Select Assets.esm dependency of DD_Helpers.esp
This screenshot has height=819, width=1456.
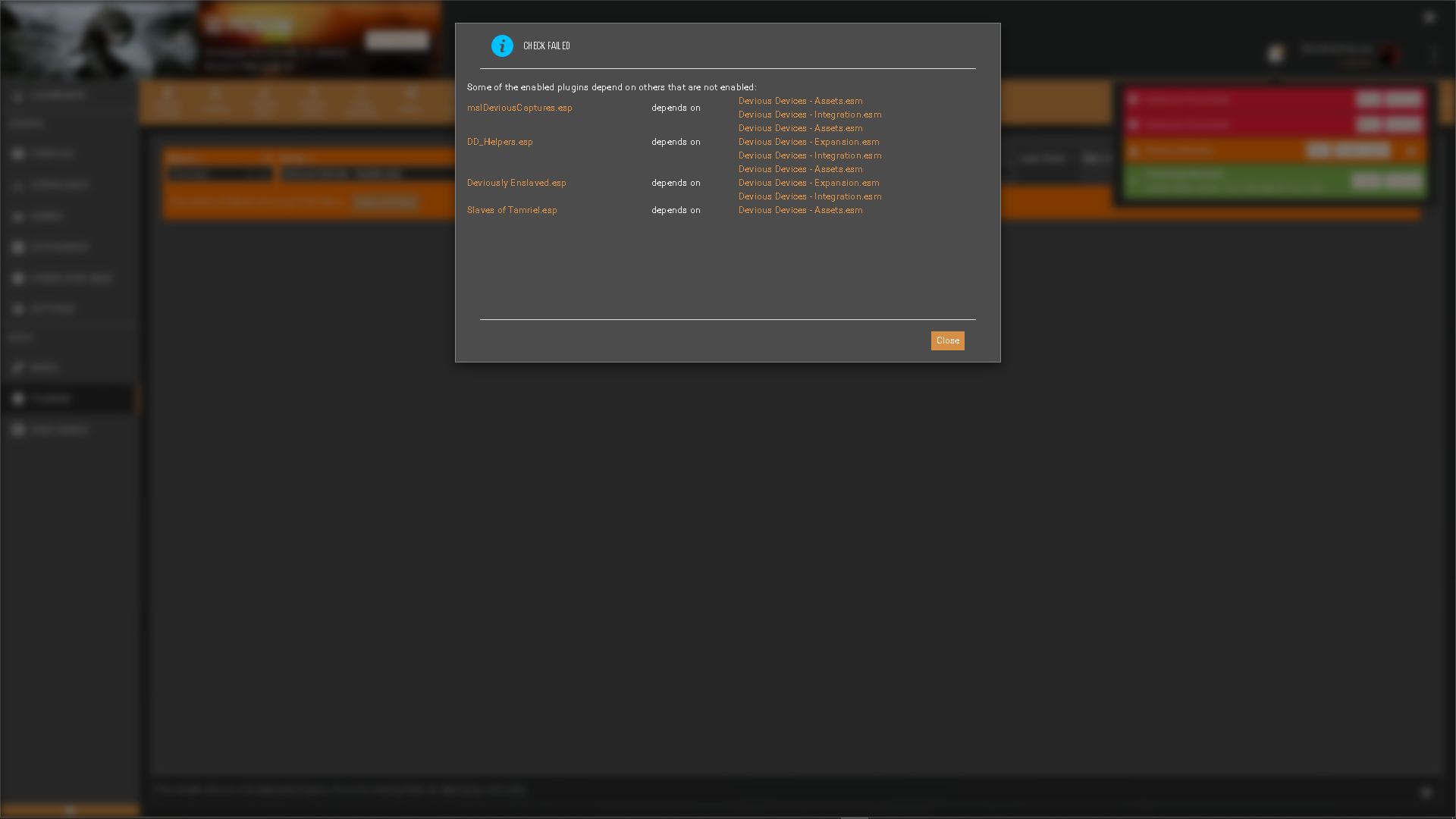800,128
